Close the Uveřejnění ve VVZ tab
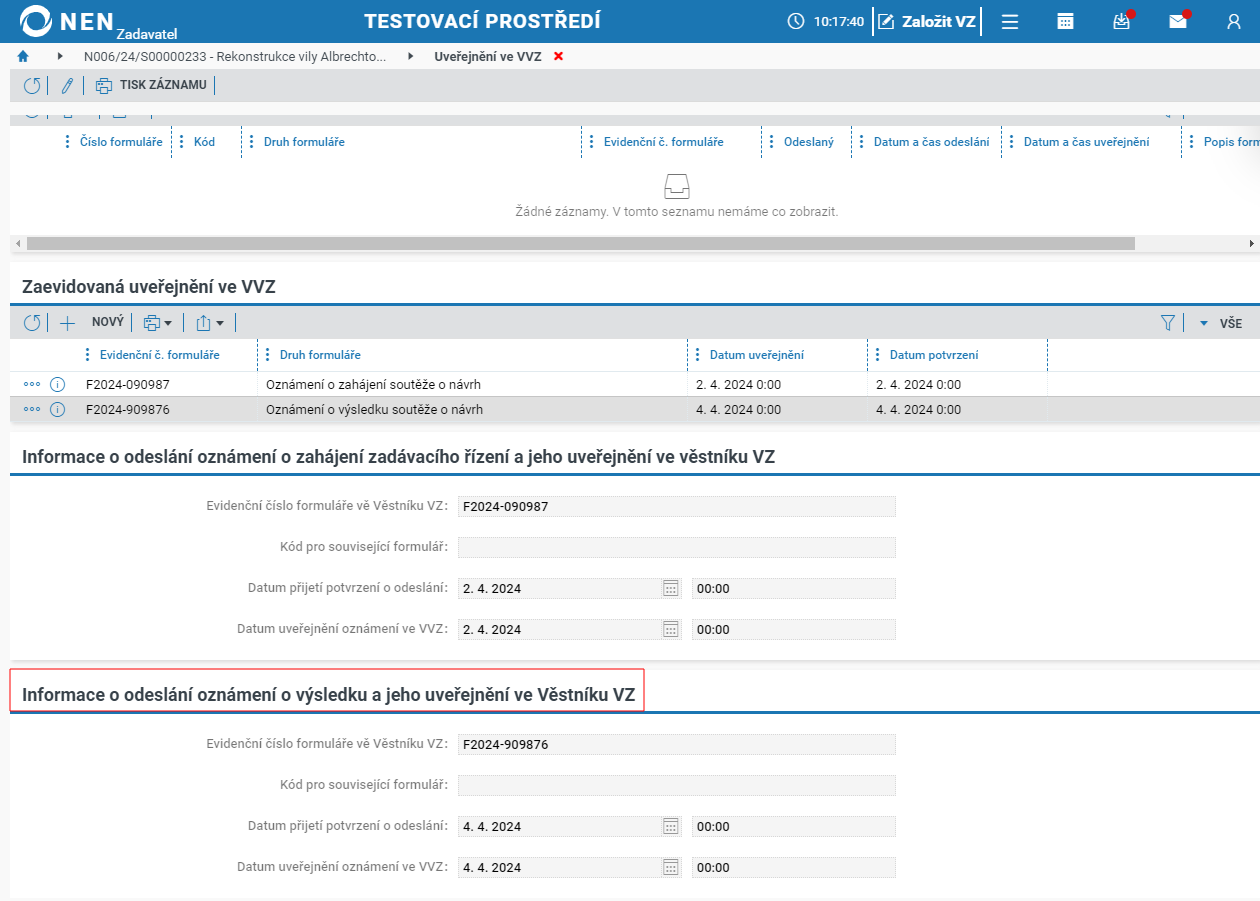The image size is (1260, 901). [x=558, y=57]
